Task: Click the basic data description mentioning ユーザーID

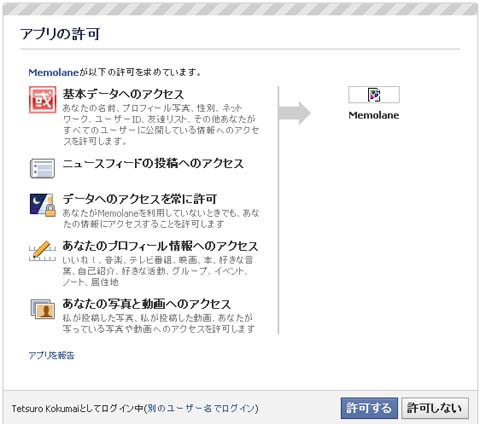Action: 161,124
